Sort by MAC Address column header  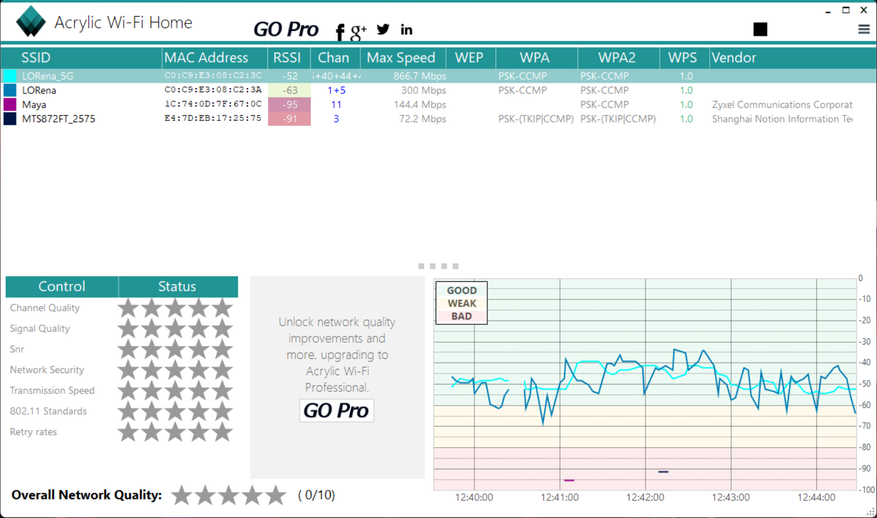(x=215, y=58)
